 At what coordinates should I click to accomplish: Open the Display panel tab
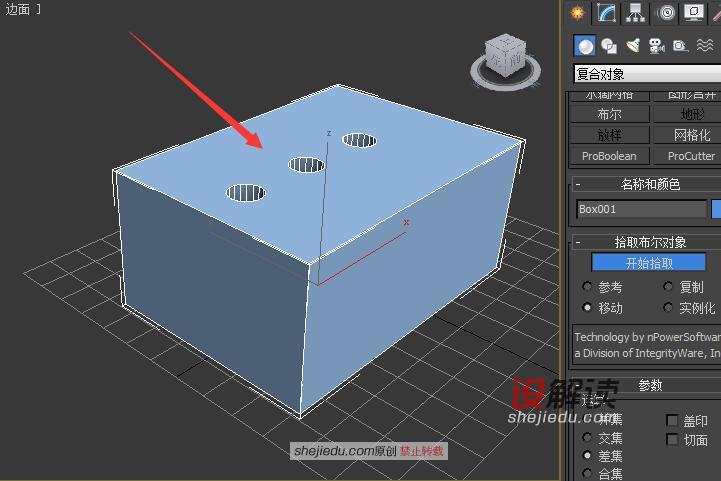click(694, 12)
